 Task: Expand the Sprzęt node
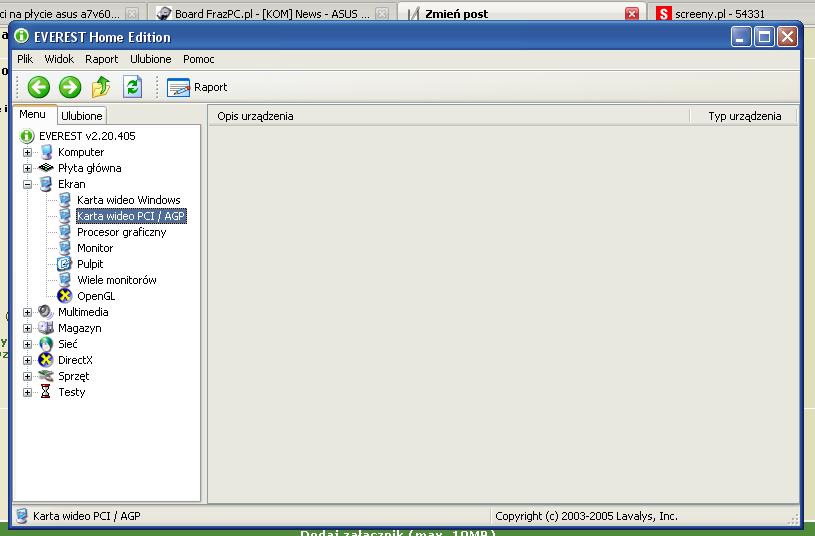[x=28, y=376]
